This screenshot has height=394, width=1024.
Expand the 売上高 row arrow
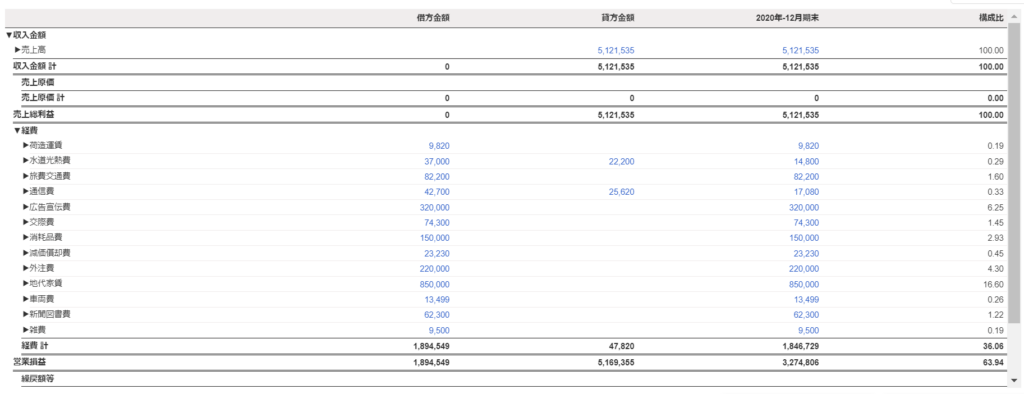[18, 50]
